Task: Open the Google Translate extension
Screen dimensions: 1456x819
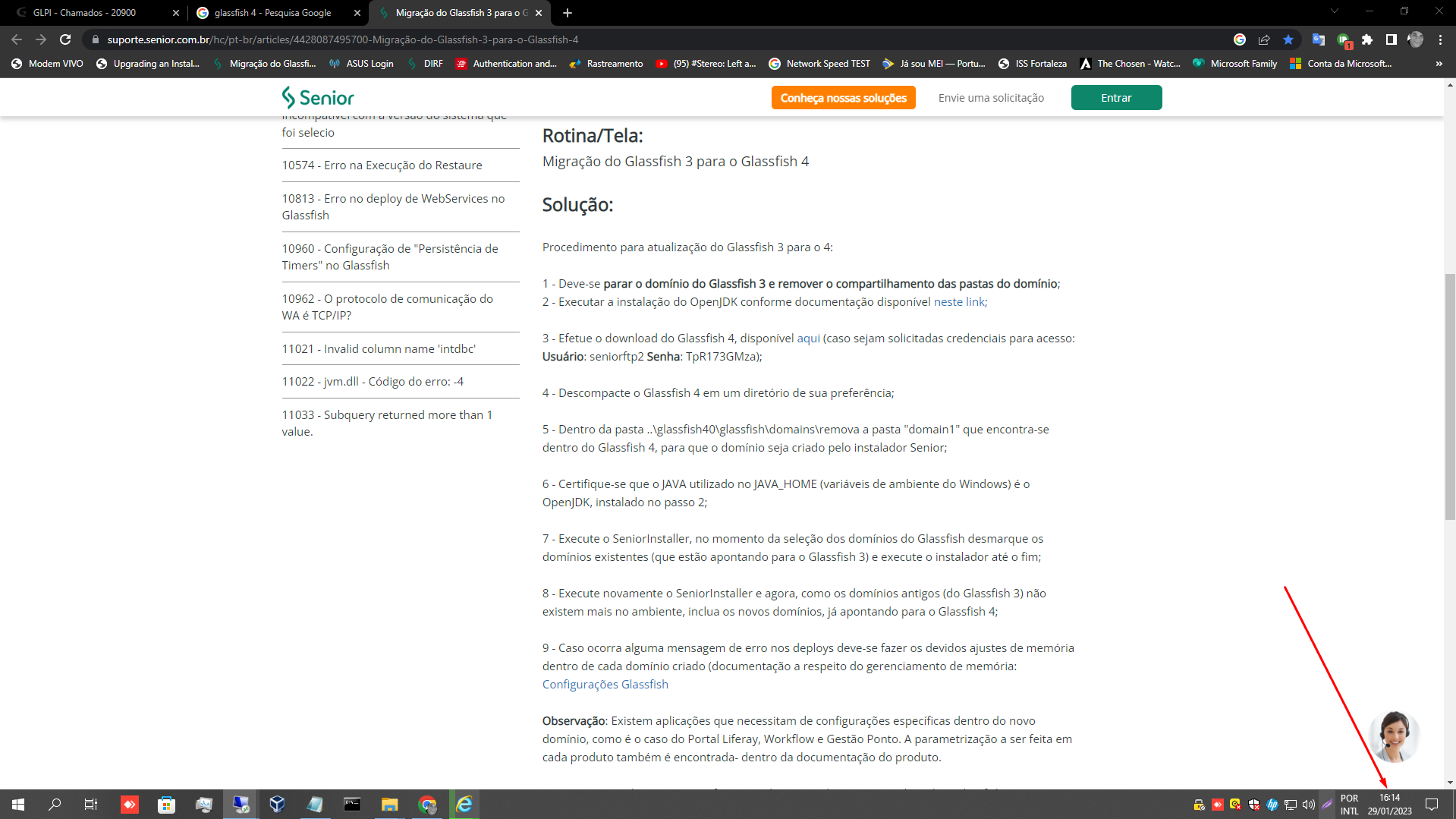Action: coord(1319,39)
